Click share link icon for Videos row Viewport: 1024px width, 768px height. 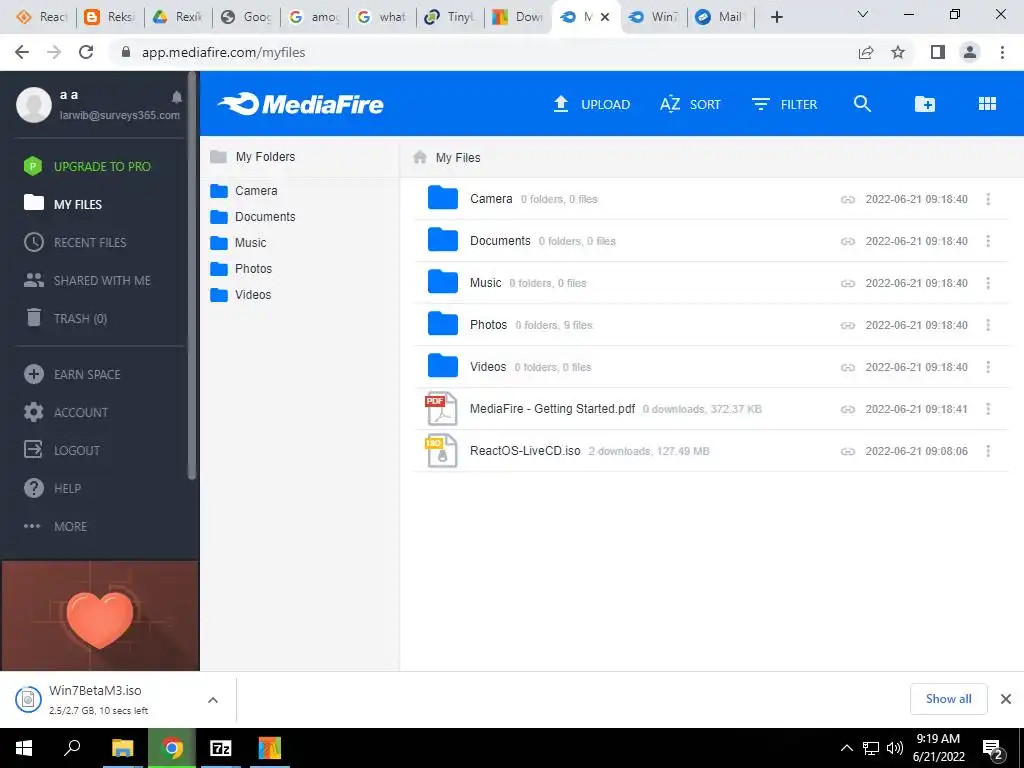(848, 367)
